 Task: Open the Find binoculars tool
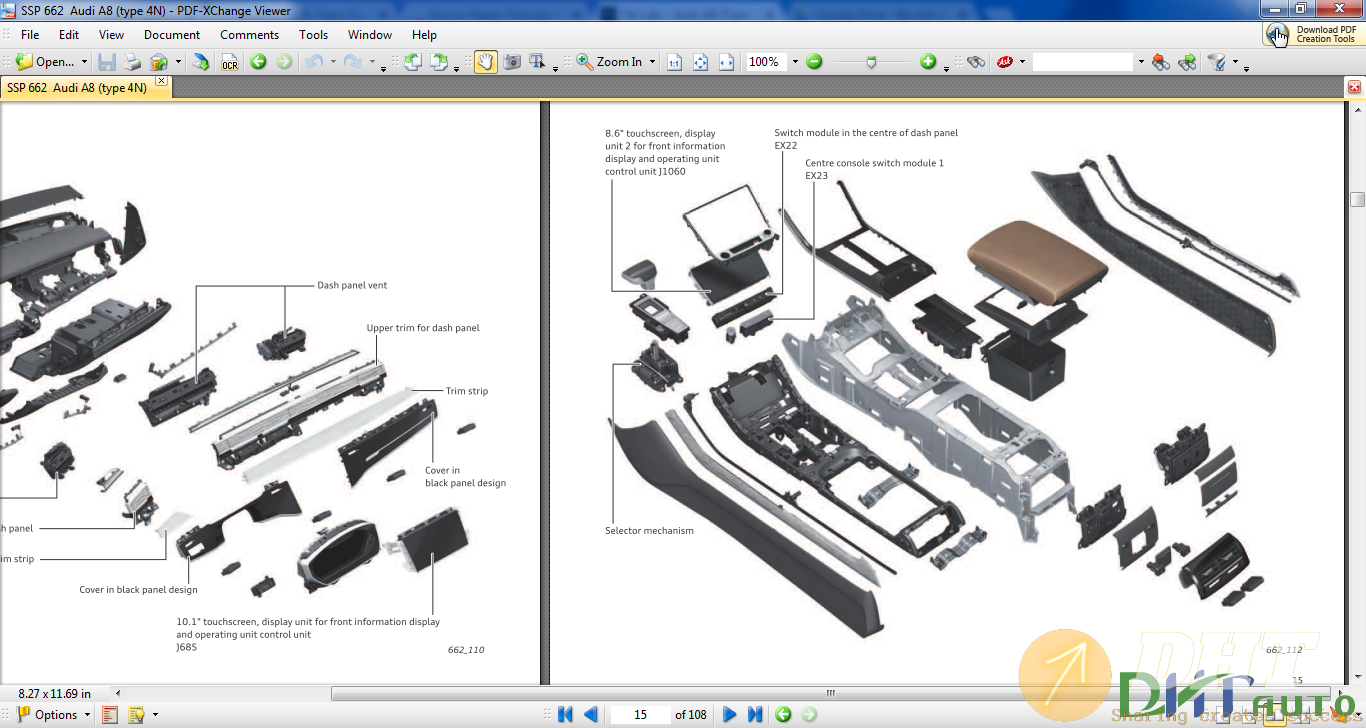976,62
